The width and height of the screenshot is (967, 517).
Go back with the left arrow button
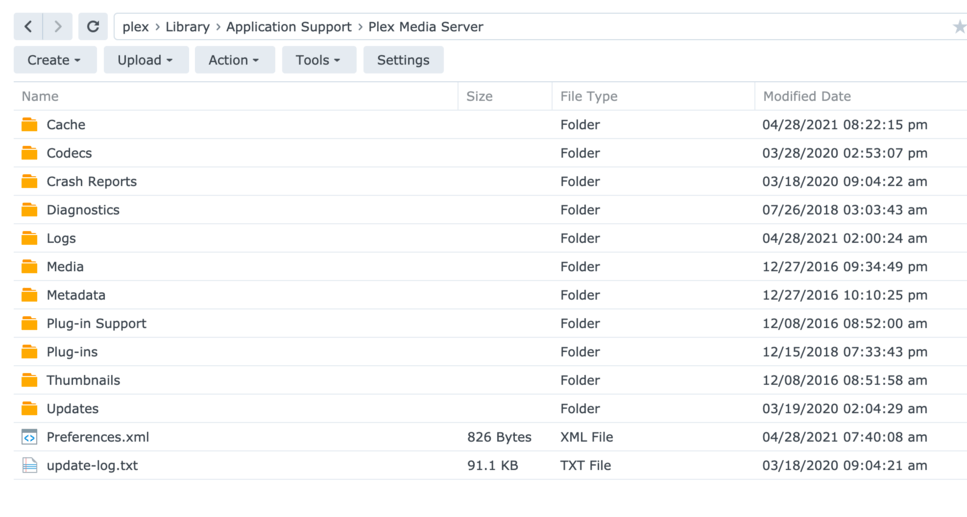tap(28, 27)
